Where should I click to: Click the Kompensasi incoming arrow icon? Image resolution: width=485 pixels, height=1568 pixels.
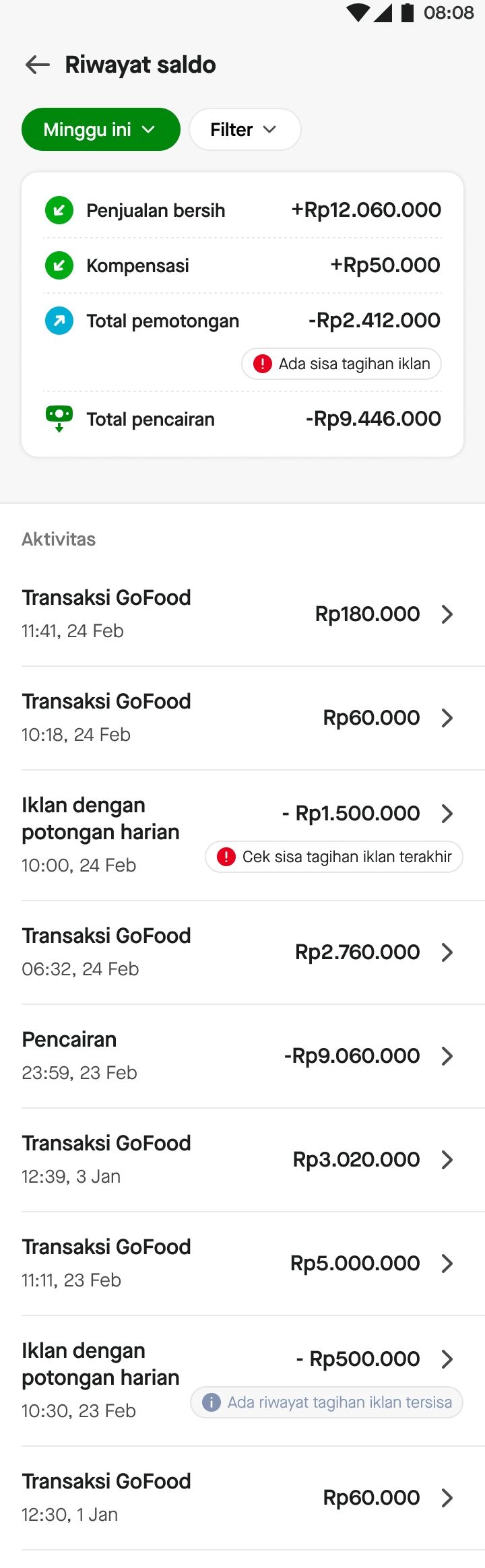59,265
